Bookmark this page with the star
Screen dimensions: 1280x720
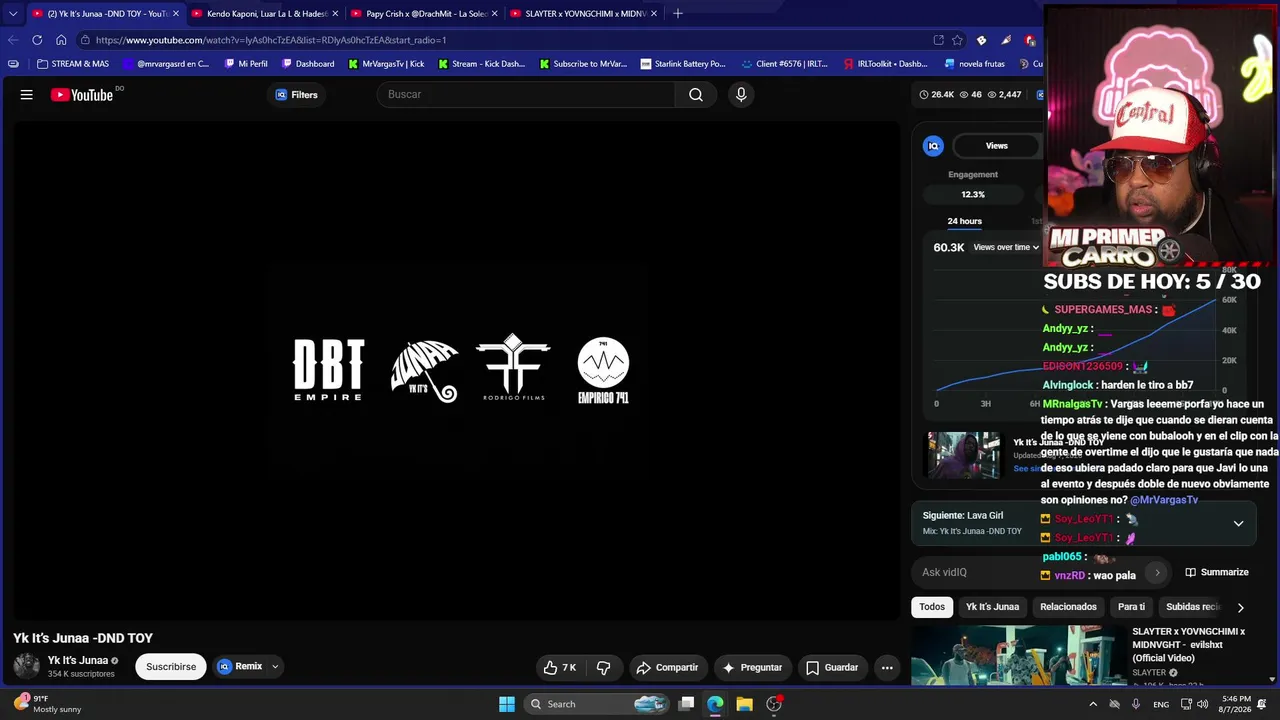tap(957, 40)
